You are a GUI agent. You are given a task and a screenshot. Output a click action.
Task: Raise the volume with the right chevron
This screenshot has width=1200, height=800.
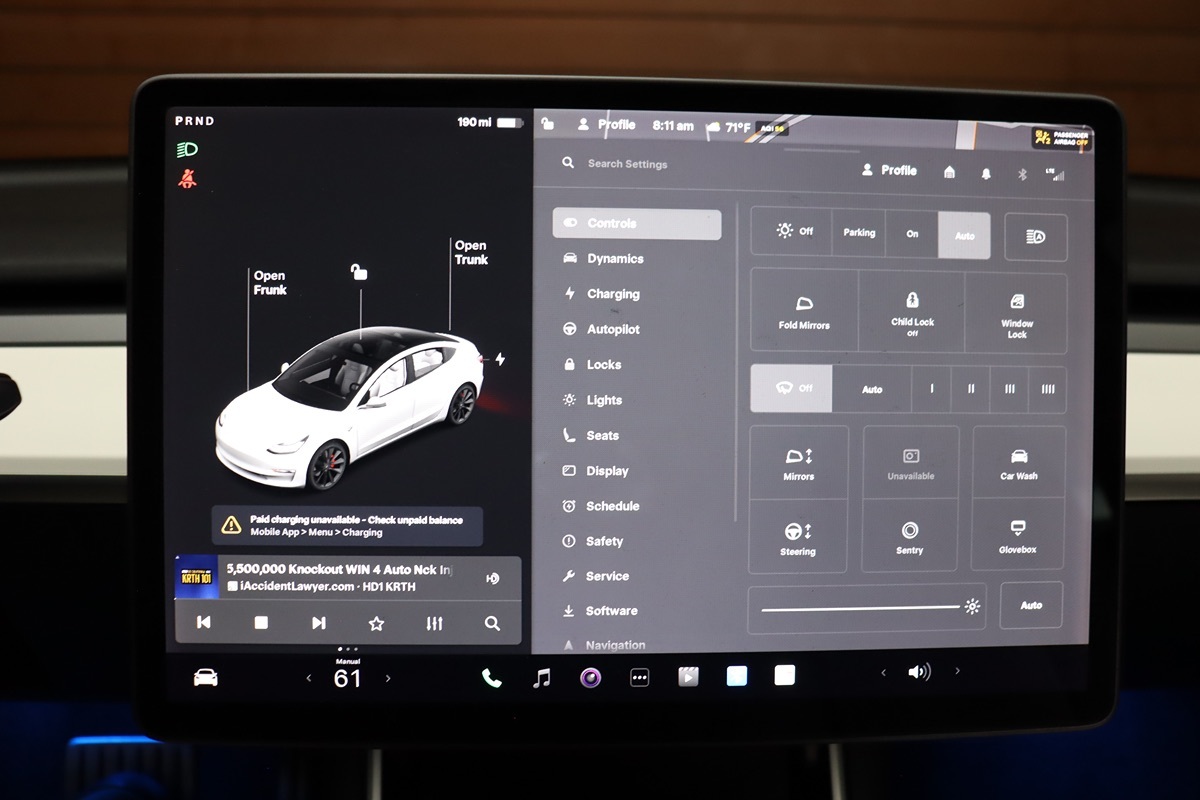coord(957,671)
